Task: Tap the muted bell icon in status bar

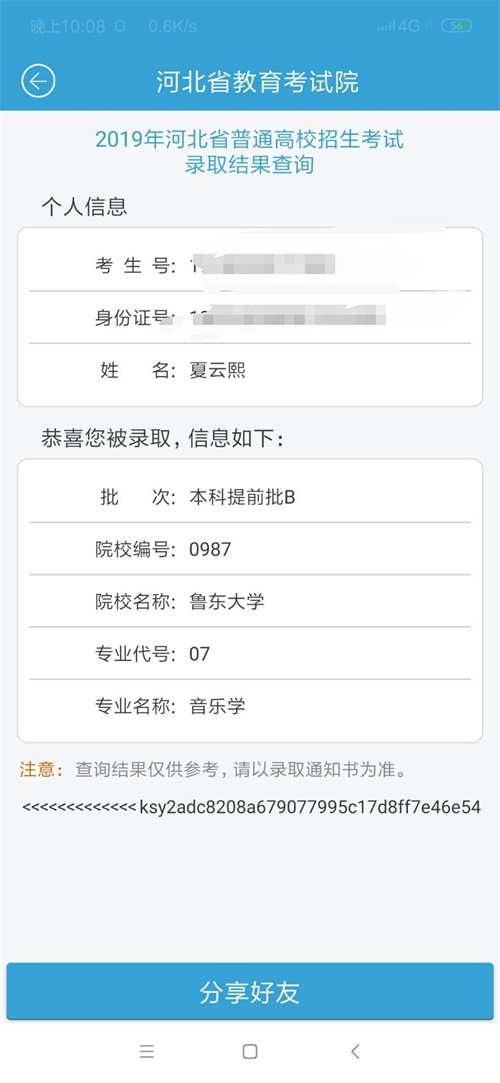Action: click(120, 26)
